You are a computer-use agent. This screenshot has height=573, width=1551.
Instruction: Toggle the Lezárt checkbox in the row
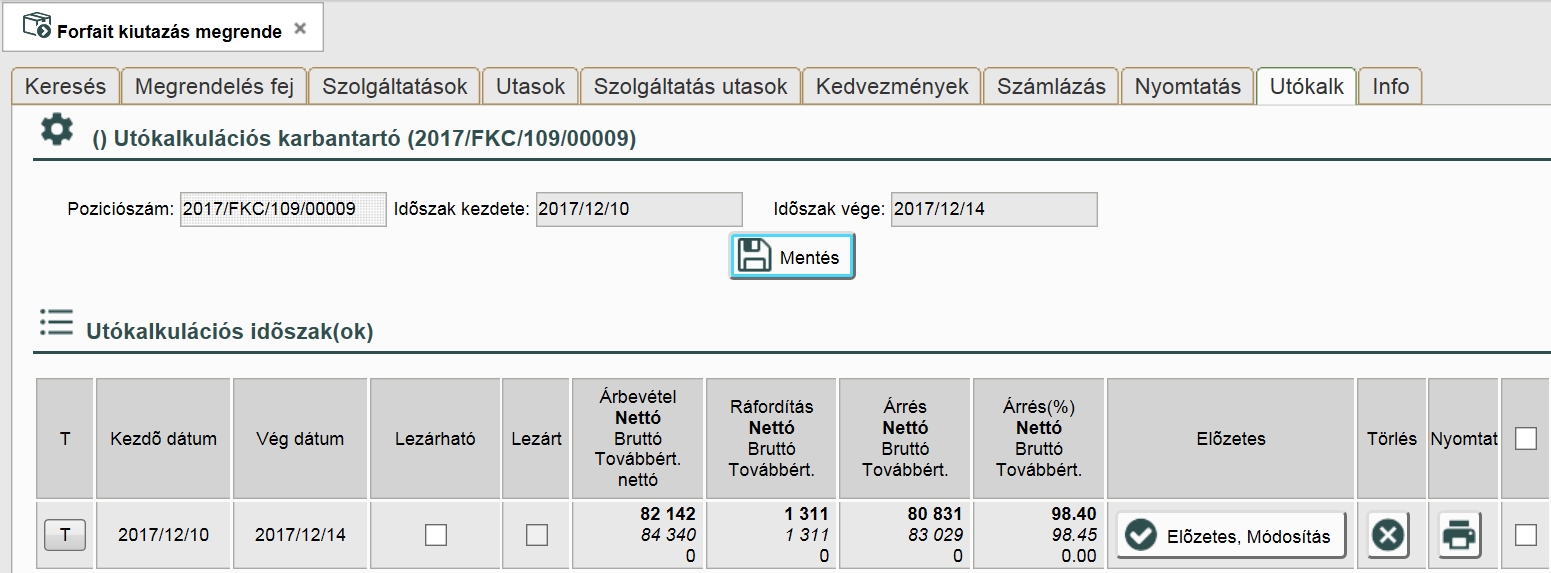pyautogui.click(x=537, y=535)
